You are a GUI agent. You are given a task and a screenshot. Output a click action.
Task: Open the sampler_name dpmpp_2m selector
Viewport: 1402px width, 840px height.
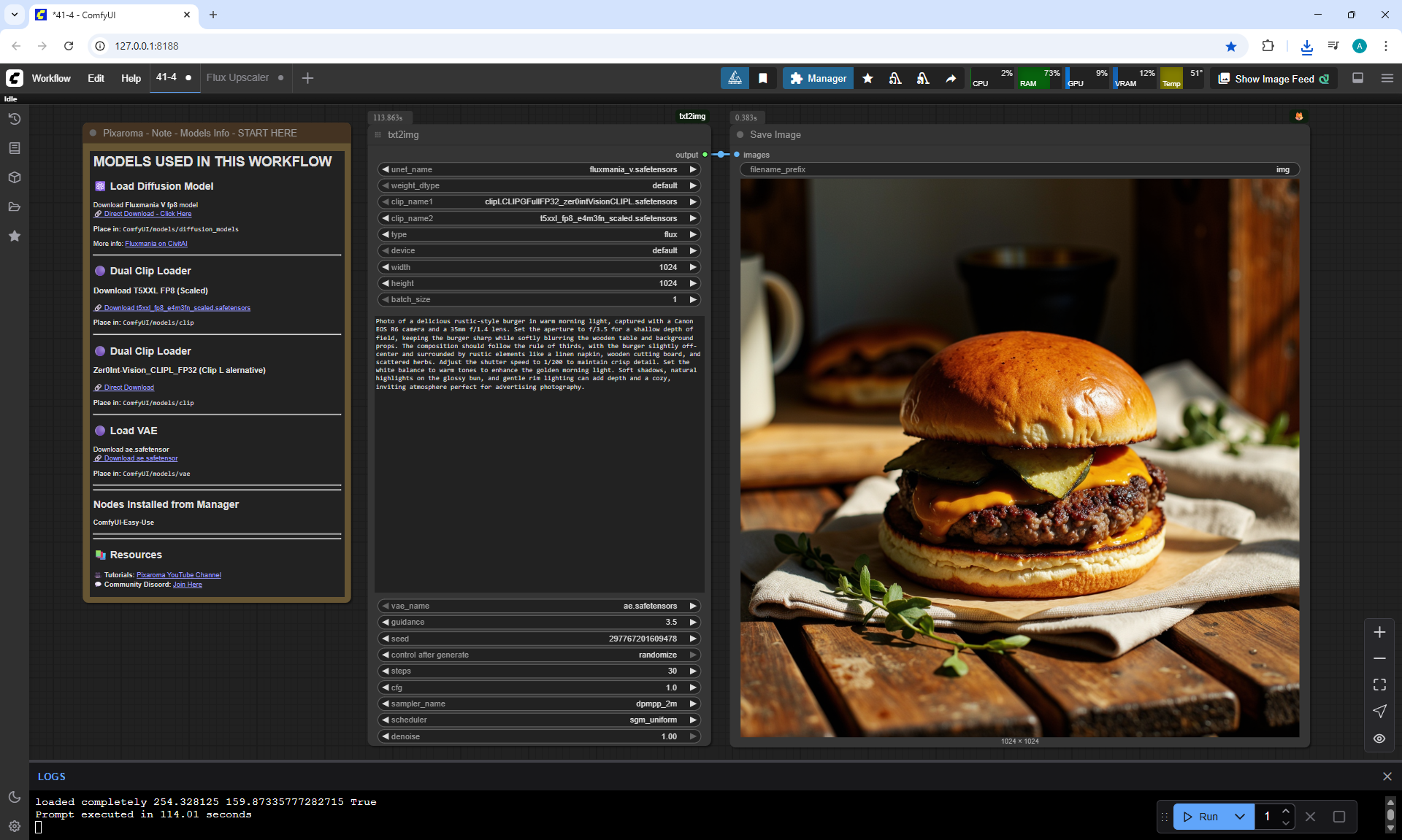click(x=539, y=704)
